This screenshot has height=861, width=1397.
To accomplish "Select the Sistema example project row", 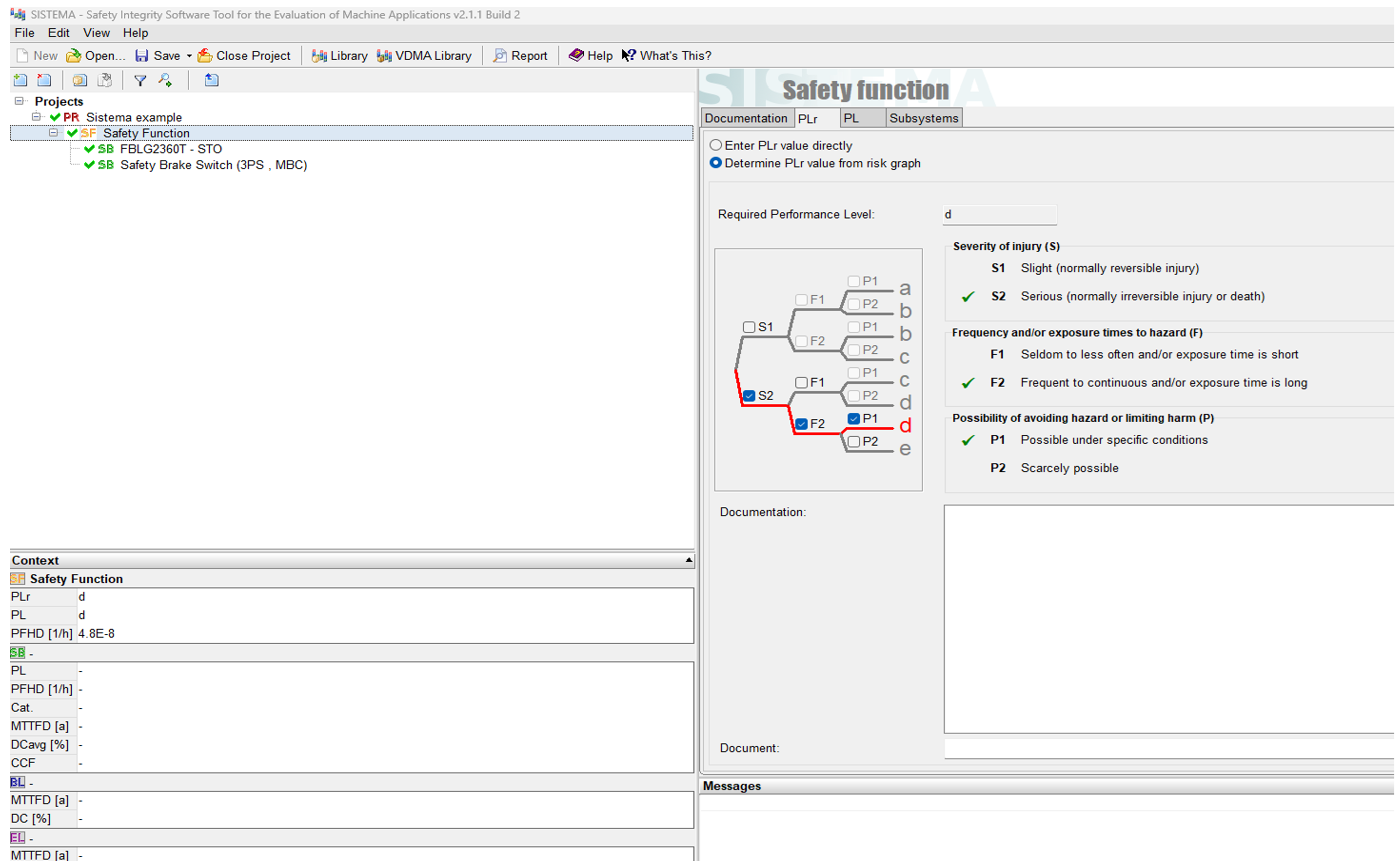I will click(x=134, y=117).
